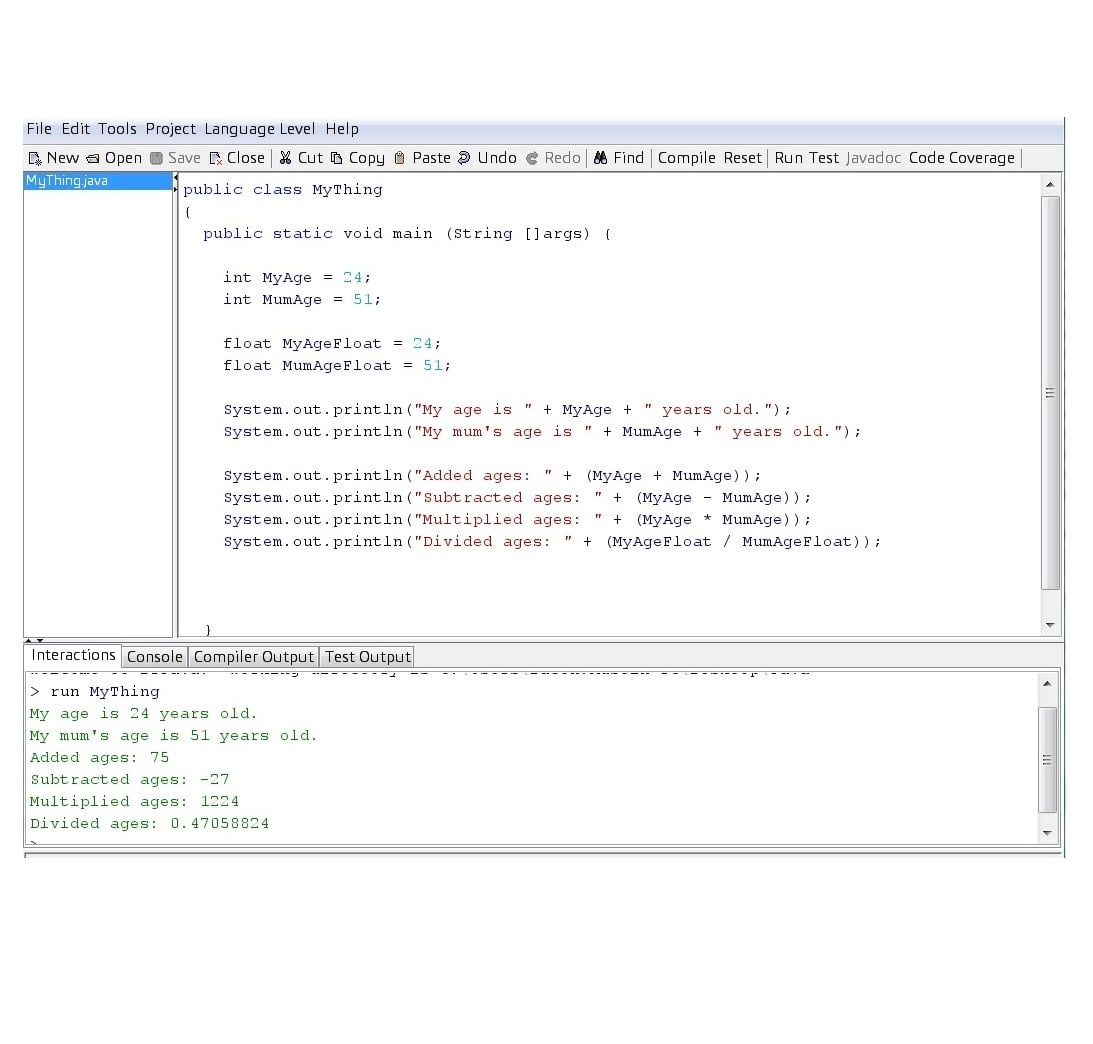The image size is (1093, 1044).
Task: Click the 'Divided ages:' println code line
Action: [552, 542]
